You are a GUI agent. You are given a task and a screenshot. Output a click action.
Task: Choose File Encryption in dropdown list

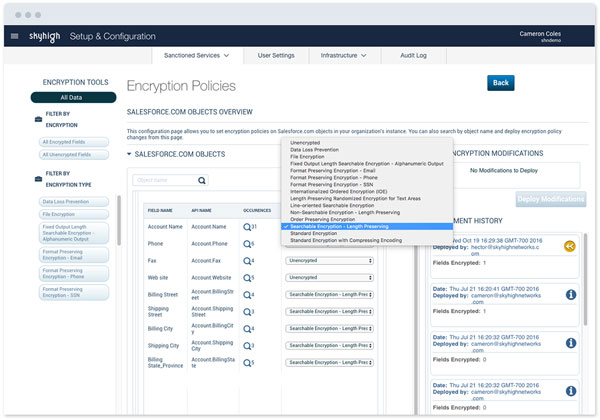pos(367,156)
